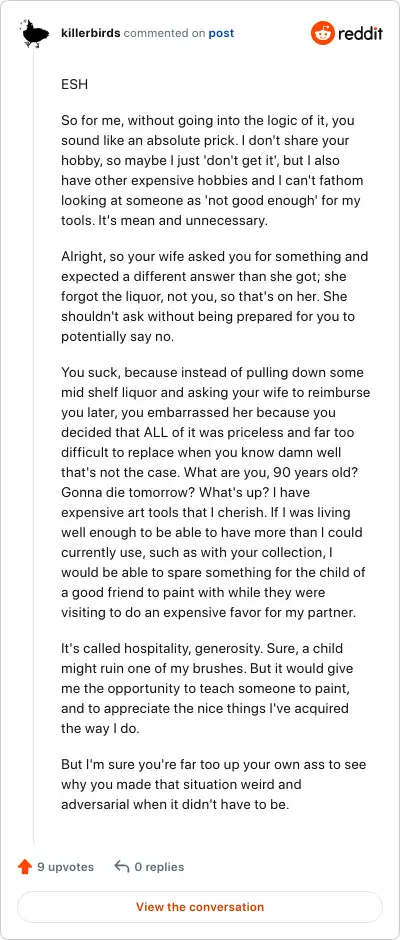Click the "reddit" wordmark text

click(x=360, y=34)
